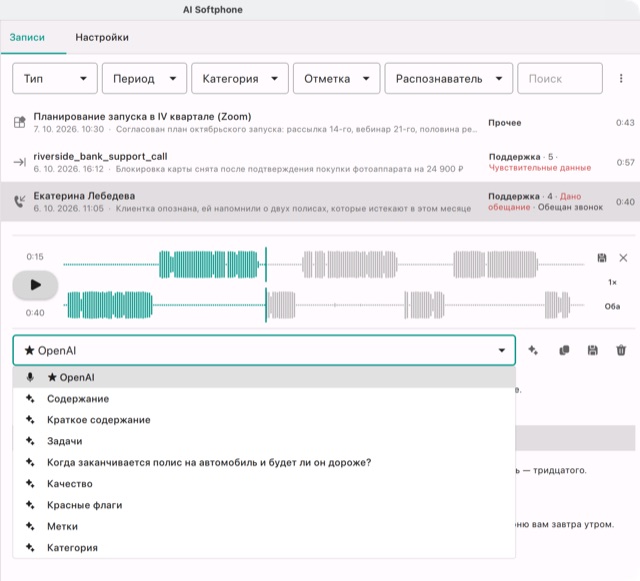Click the sparkle icon beside the list's Категория
Viewport: 640px width, 581px height.
tap(30, 547)
